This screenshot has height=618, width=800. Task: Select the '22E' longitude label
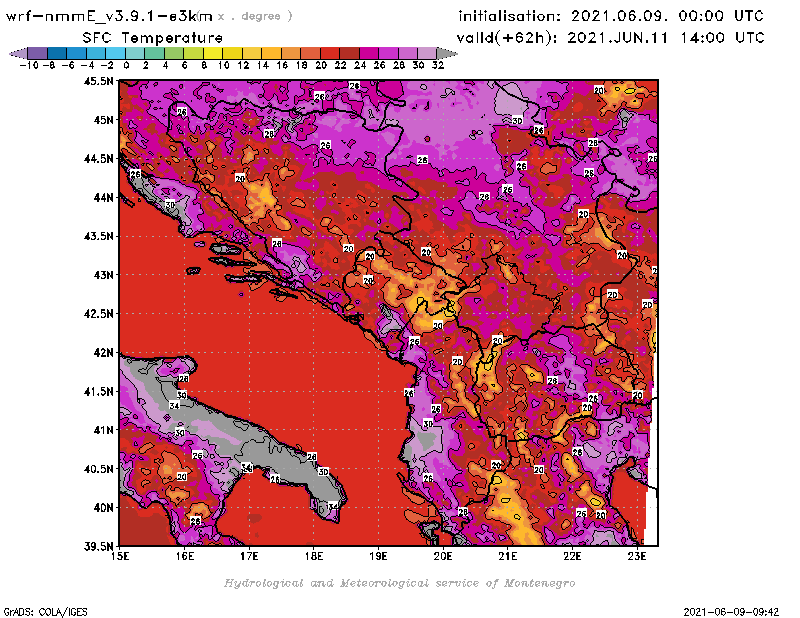[x=572, y=556]
